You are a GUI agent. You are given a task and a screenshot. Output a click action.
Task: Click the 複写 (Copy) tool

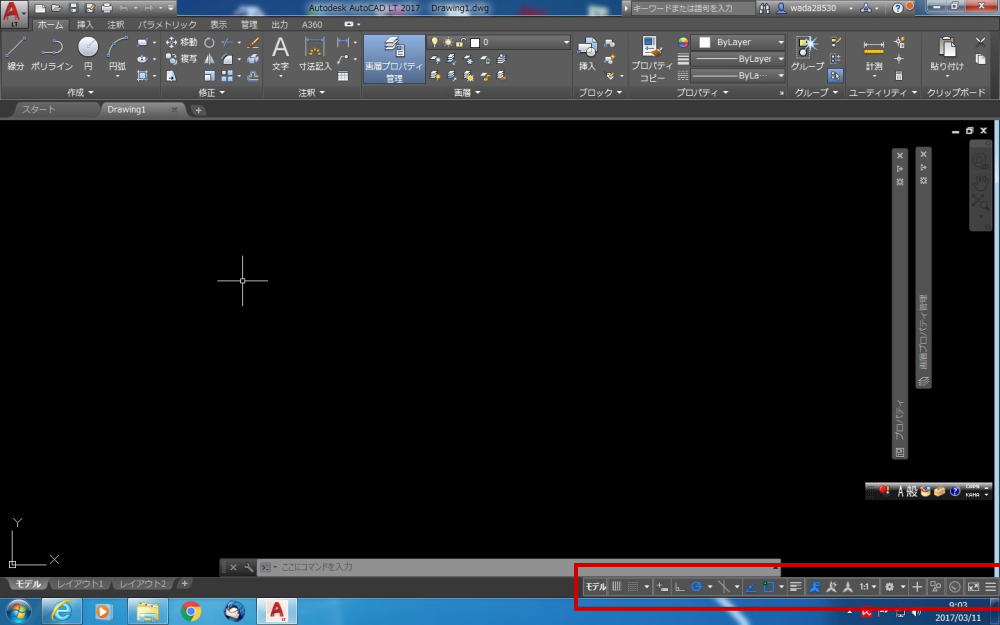182,59
